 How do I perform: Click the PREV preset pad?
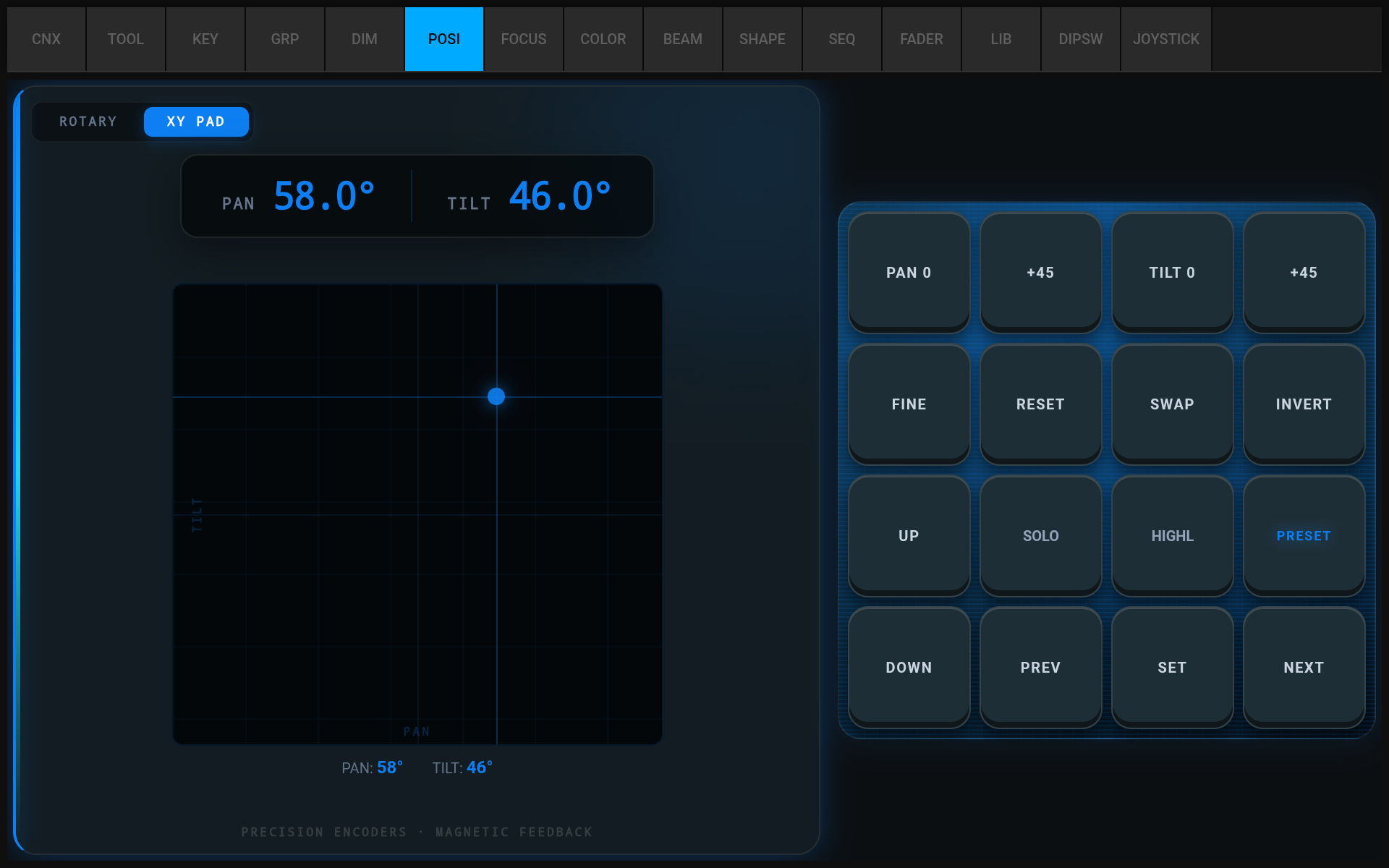coord(1040,667)
